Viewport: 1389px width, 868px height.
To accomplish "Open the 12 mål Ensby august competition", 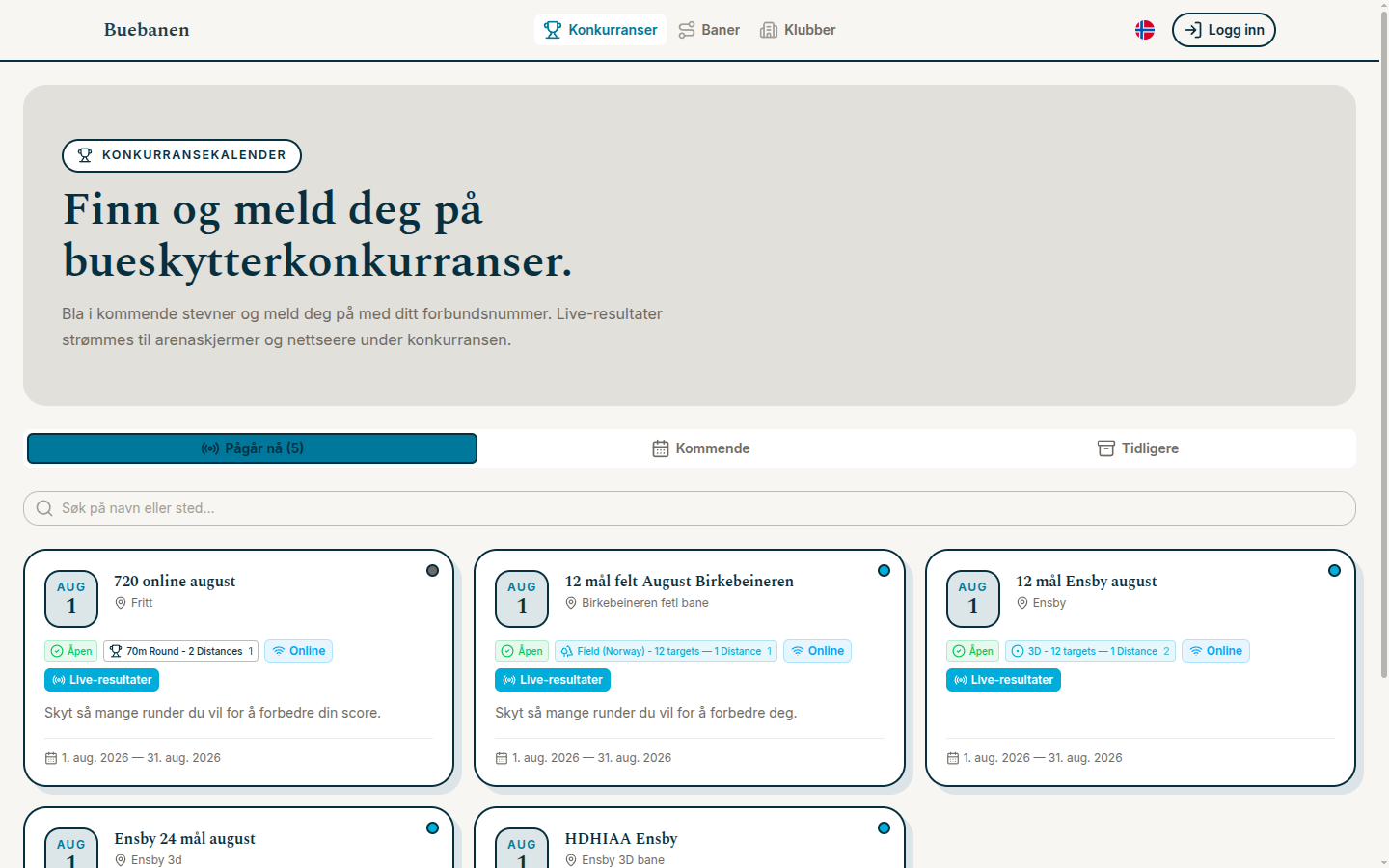I will coord(1086,581).
